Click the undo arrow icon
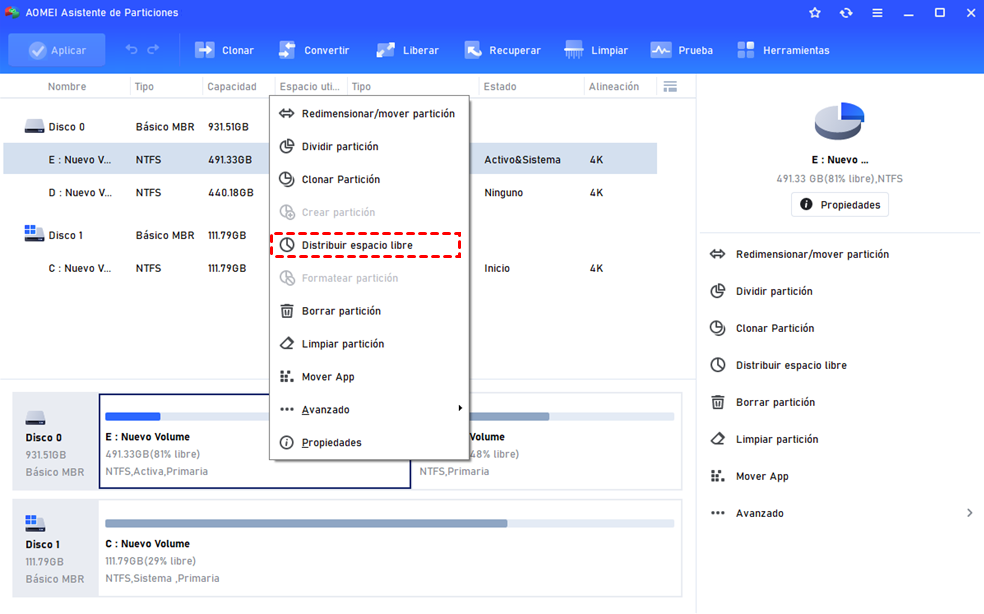Image resolution: width=984 pixels, height=614 pixels. 132,50
